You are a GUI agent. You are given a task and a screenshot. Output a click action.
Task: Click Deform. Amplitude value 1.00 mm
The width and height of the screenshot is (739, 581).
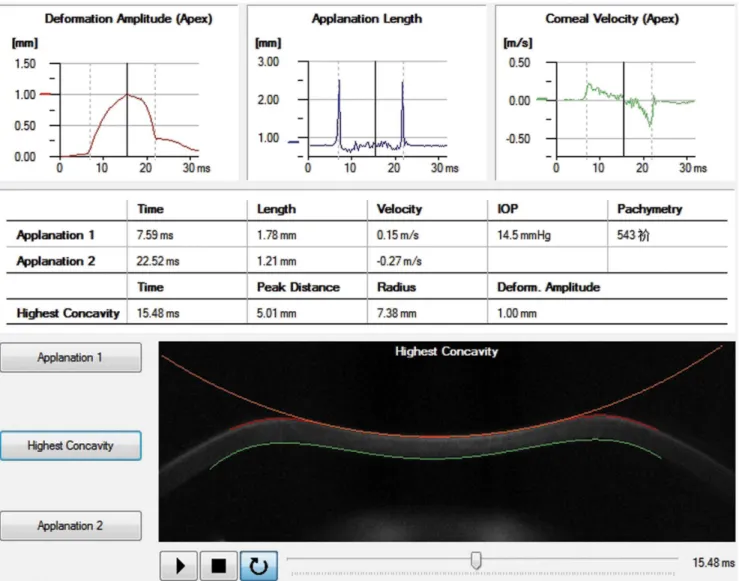(x=517, y=313)
